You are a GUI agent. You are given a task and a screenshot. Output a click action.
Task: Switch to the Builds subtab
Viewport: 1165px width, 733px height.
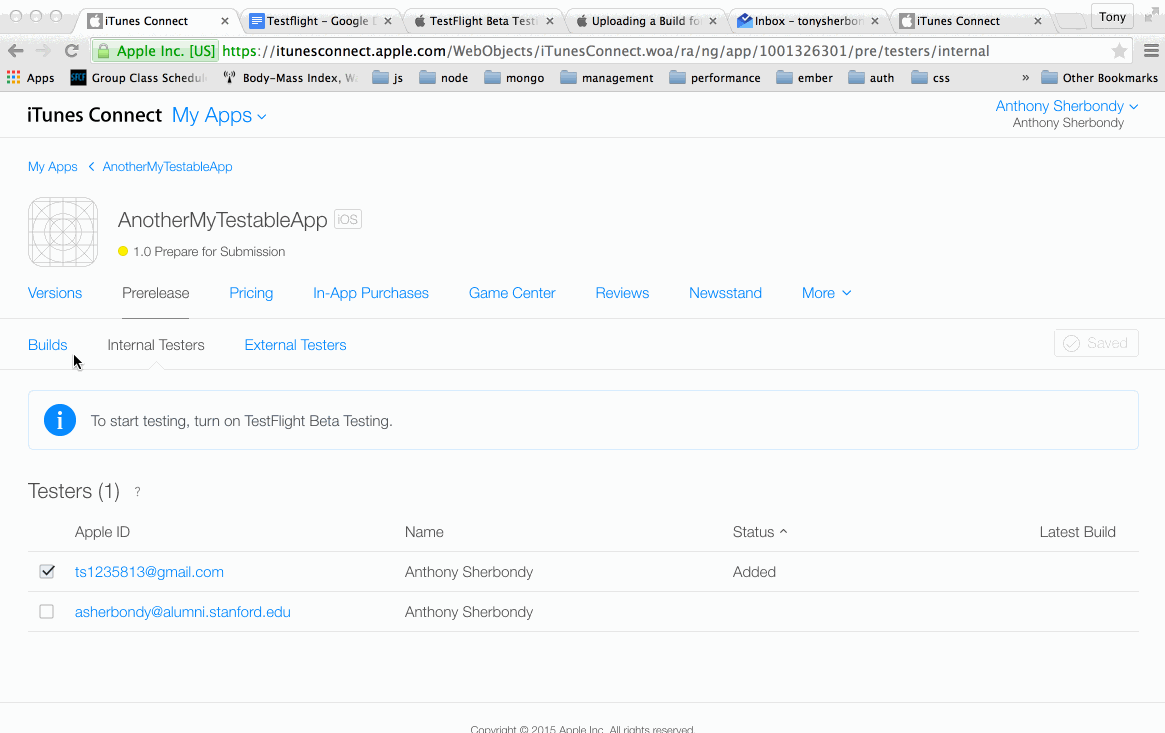pos(48,345)
